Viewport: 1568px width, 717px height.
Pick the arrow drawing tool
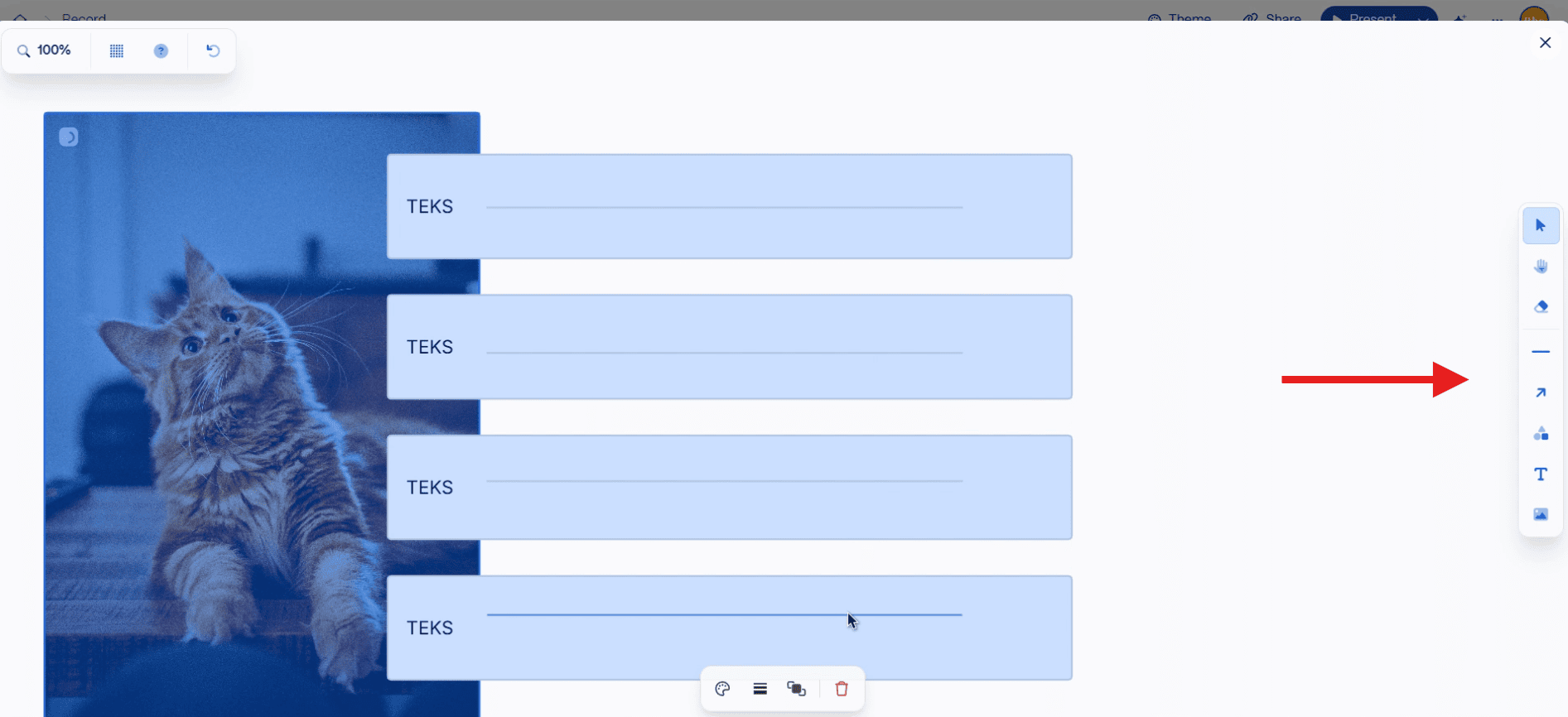[1540, 392]
